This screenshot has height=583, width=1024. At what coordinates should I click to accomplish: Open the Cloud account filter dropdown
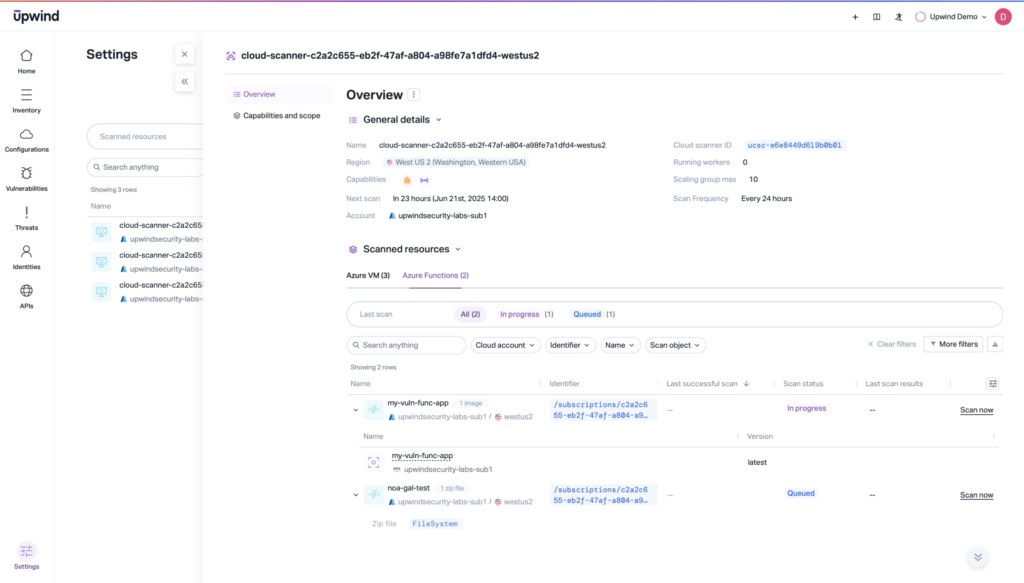tap(505, 345)
